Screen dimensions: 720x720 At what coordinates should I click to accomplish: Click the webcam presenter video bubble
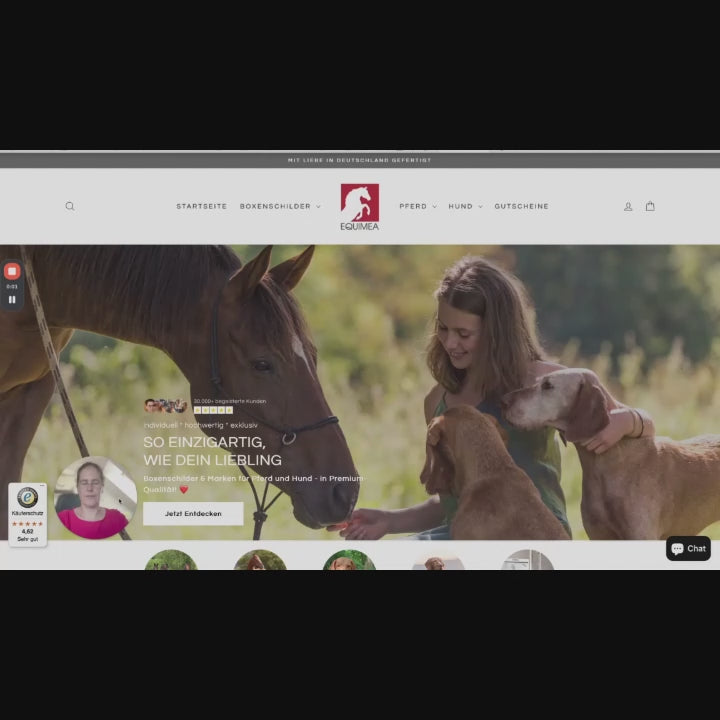94,497
